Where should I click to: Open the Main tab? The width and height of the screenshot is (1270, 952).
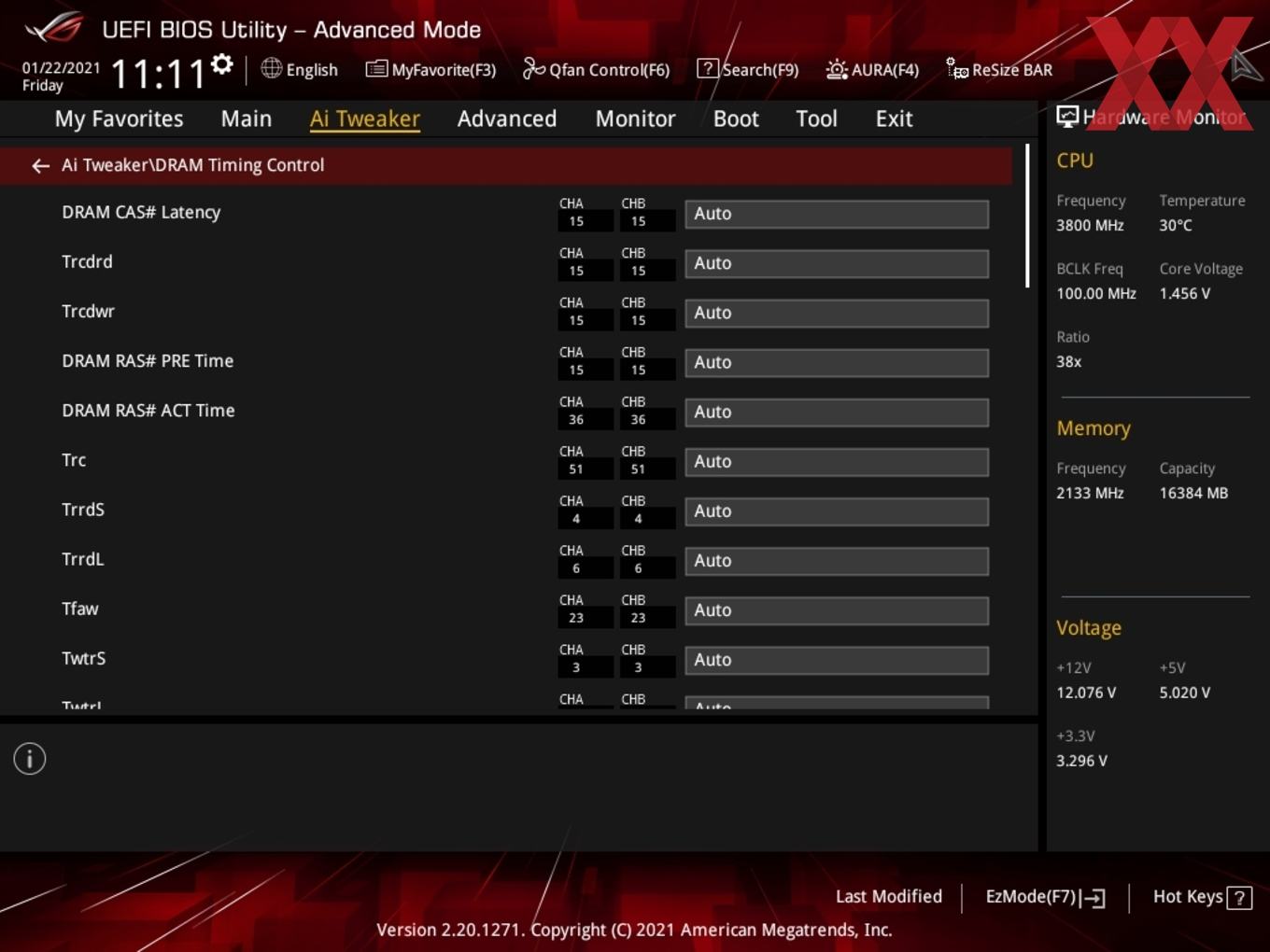click(247, 119)
